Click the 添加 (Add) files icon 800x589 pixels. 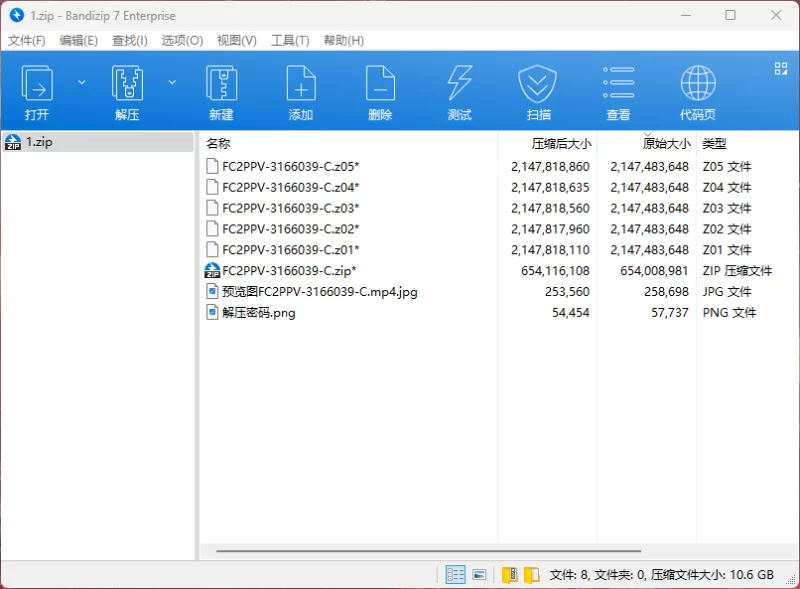[301, 92]
